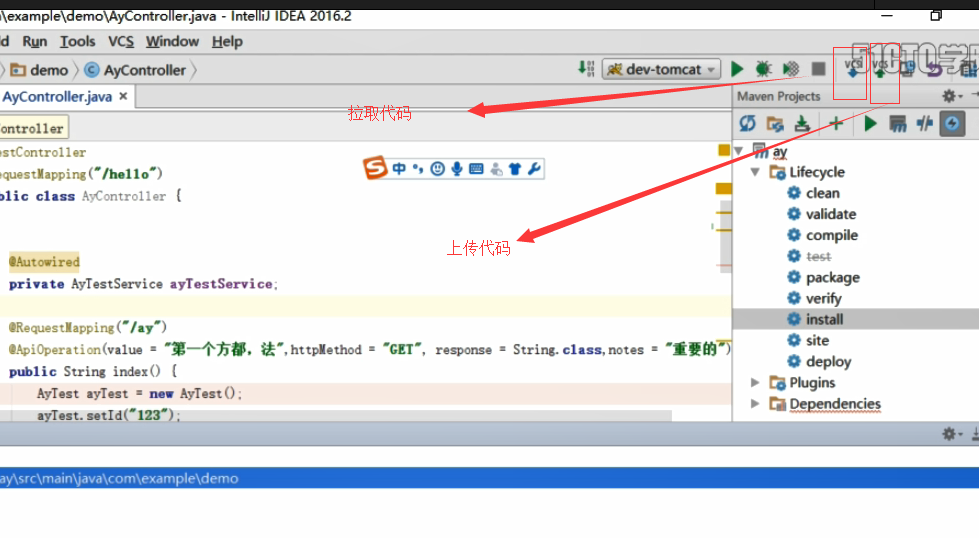This screenshot has height=538, width=979.
Task: Open the Run menu
Action: pyautogui.click(x=34, y=42)
